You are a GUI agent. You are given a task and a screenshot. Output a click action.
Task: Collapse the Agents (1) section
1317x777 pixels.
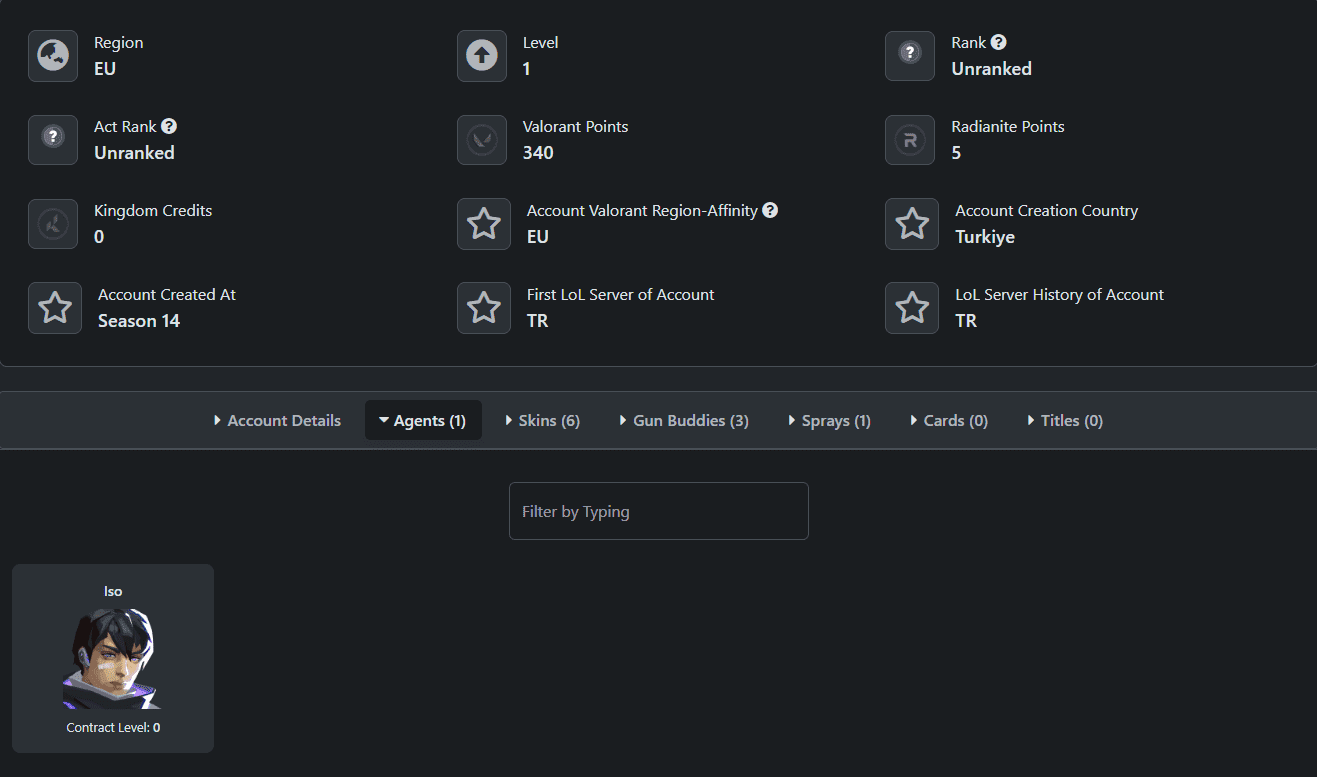(423, 421)
